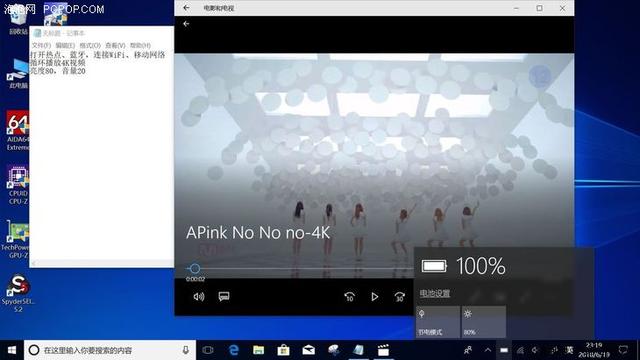This screenshot has height=360, width=640.
Task: Show hidden tray icons chevron
Action: pos(488,350)
